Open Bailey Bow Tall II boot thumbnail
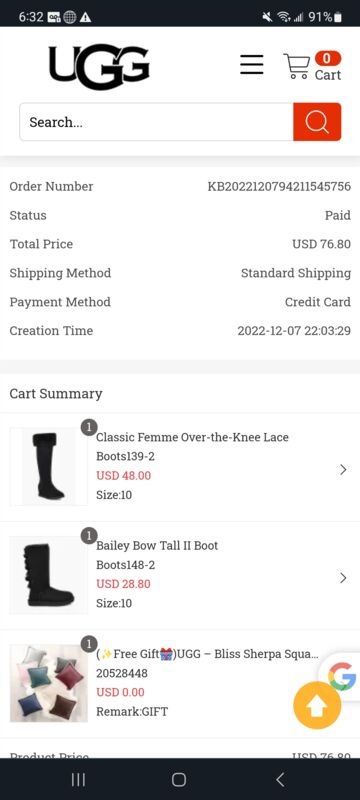The height and width of the screenshot is (800, 360). coord(48,575)
